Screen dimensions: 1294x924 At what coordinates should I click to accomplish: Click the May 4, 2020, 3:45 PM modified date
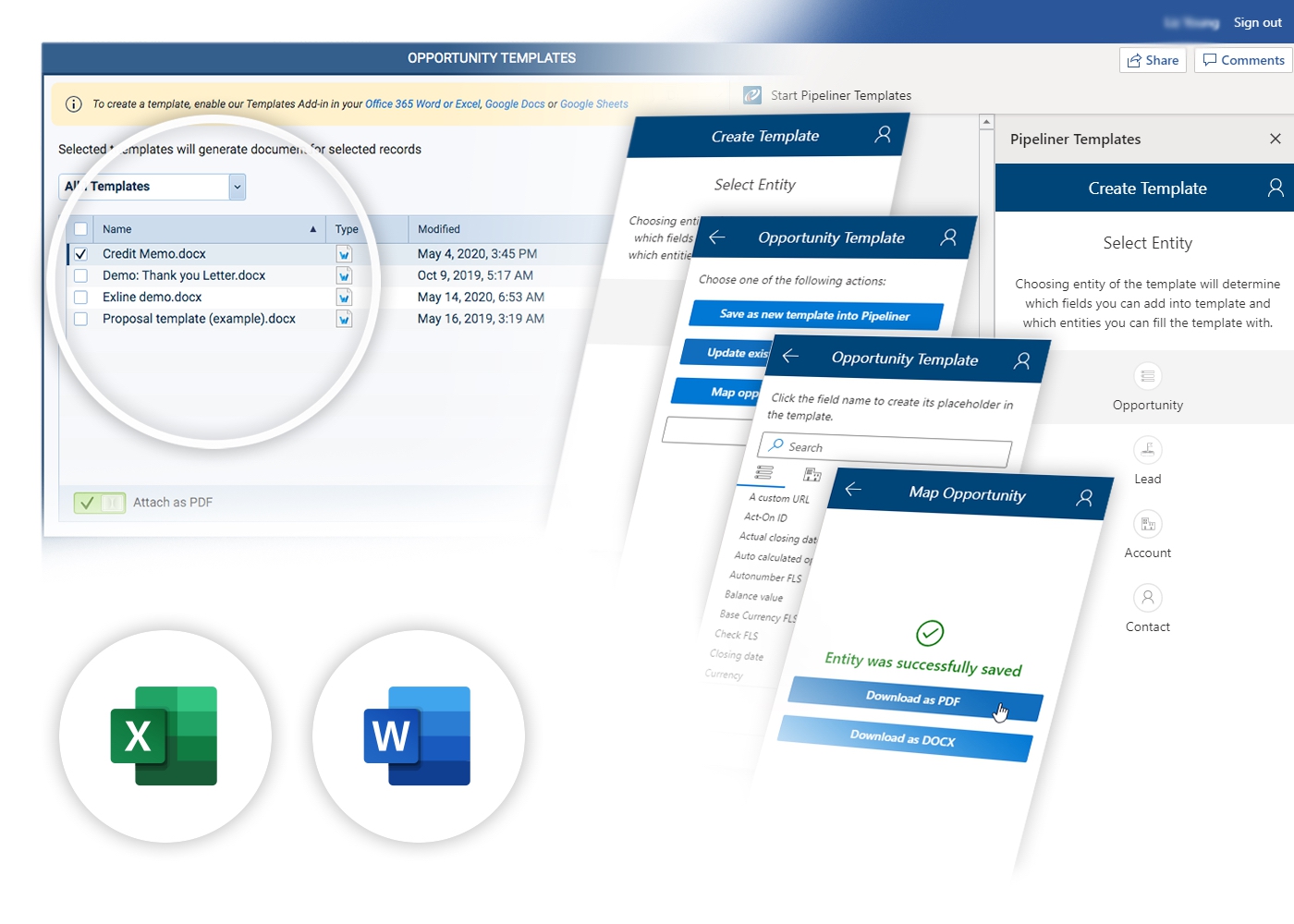click(477, 254)
